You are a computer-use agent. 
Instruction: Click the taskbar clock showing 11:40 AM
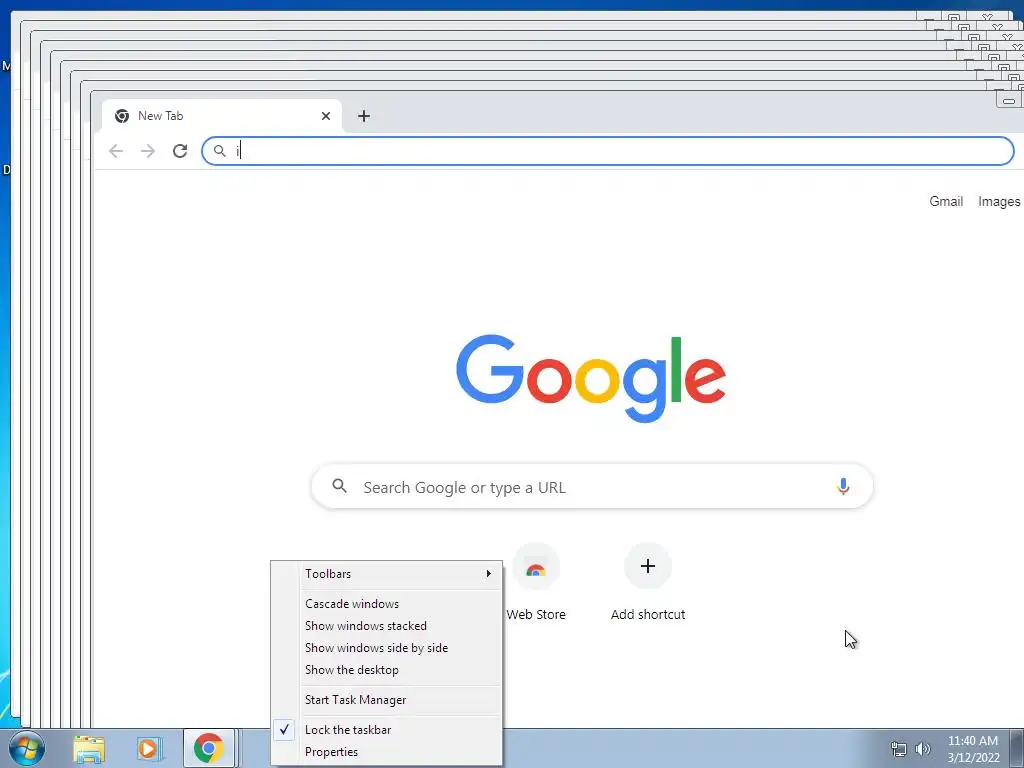tap(973, 749)
